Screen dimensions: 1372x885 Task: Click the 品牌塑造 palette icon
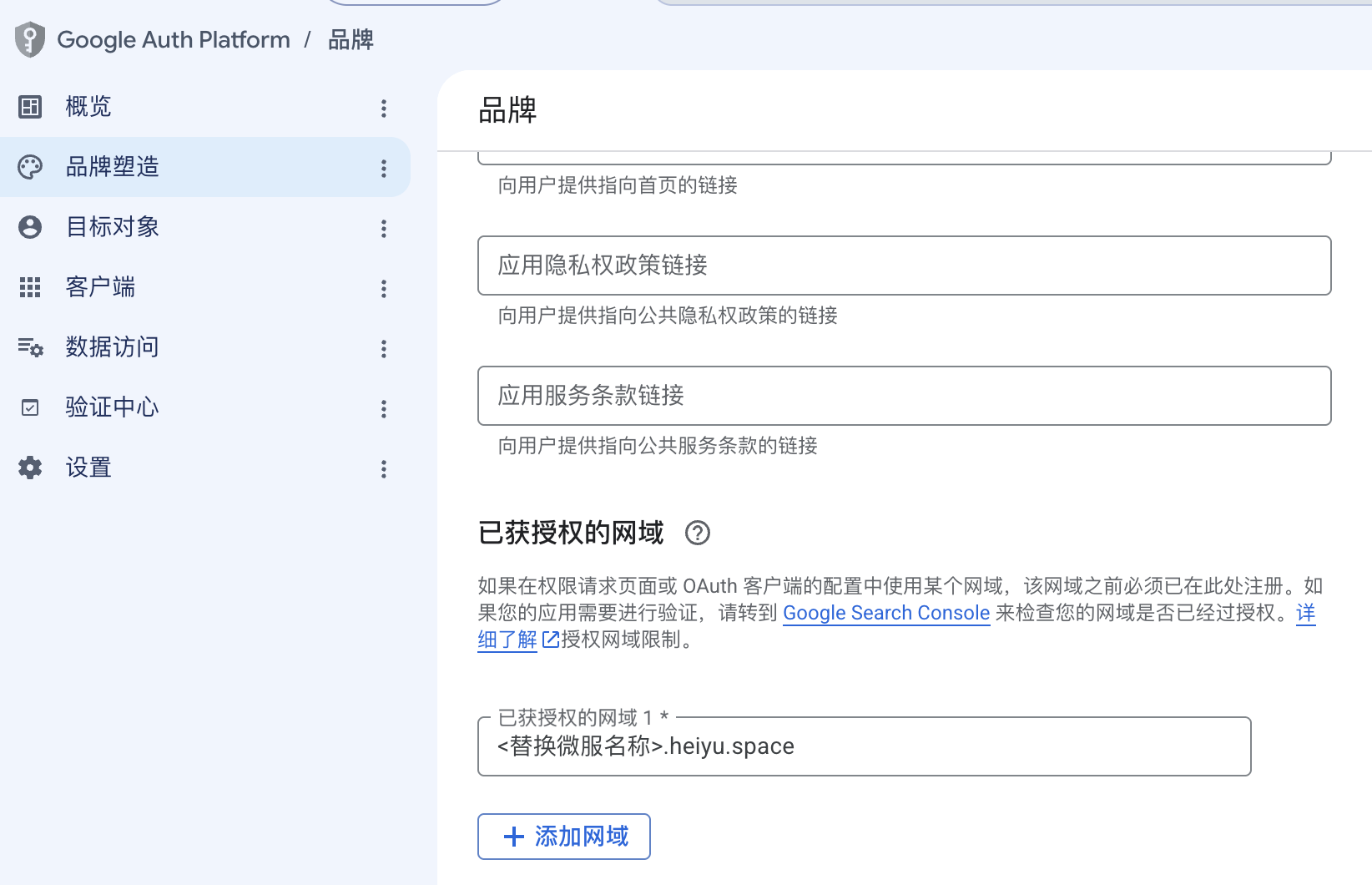[30, 167]
